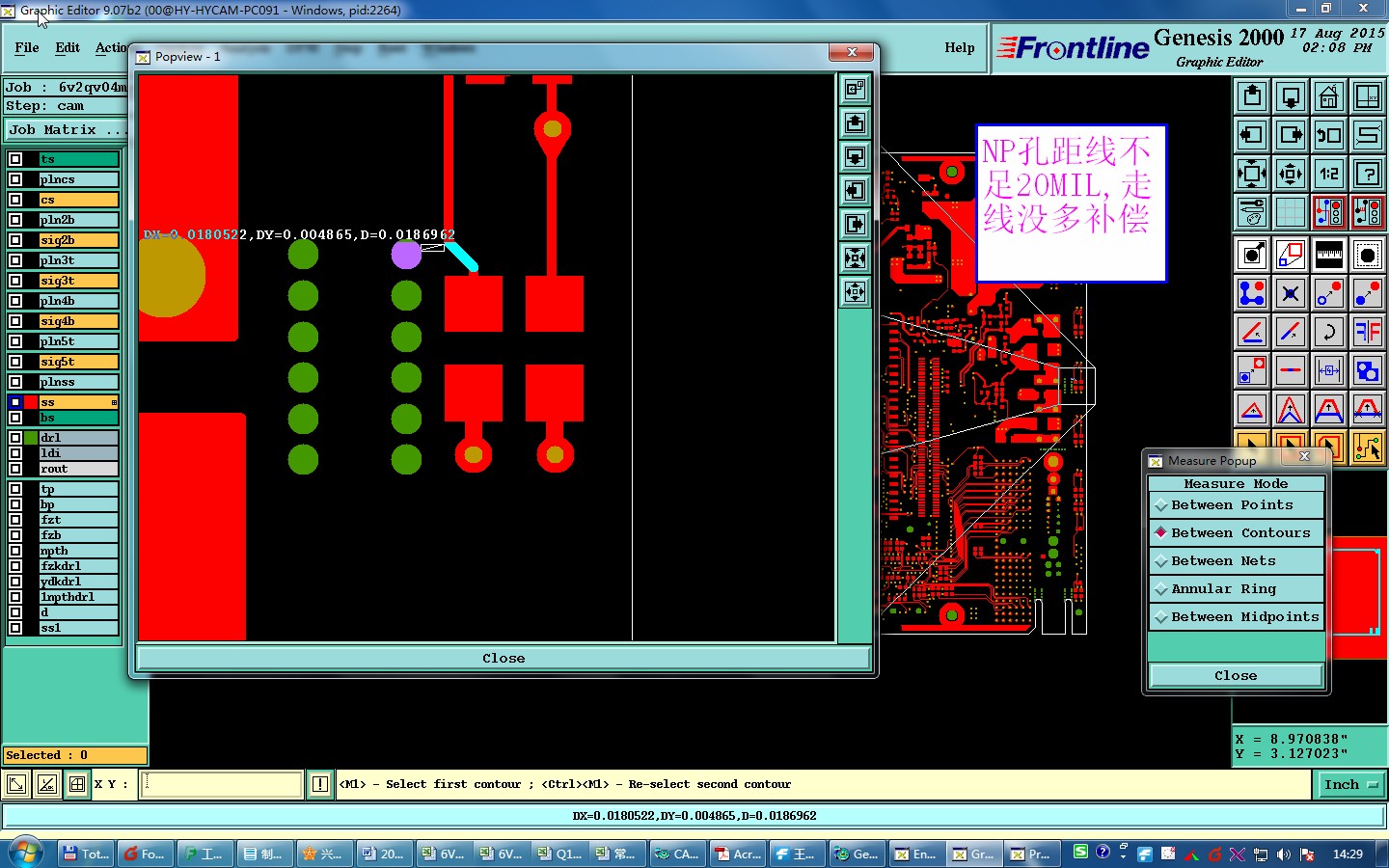Click the Popview zoom out icon
This screenshot has height=868, width=1389.
(x=856, y=292)
